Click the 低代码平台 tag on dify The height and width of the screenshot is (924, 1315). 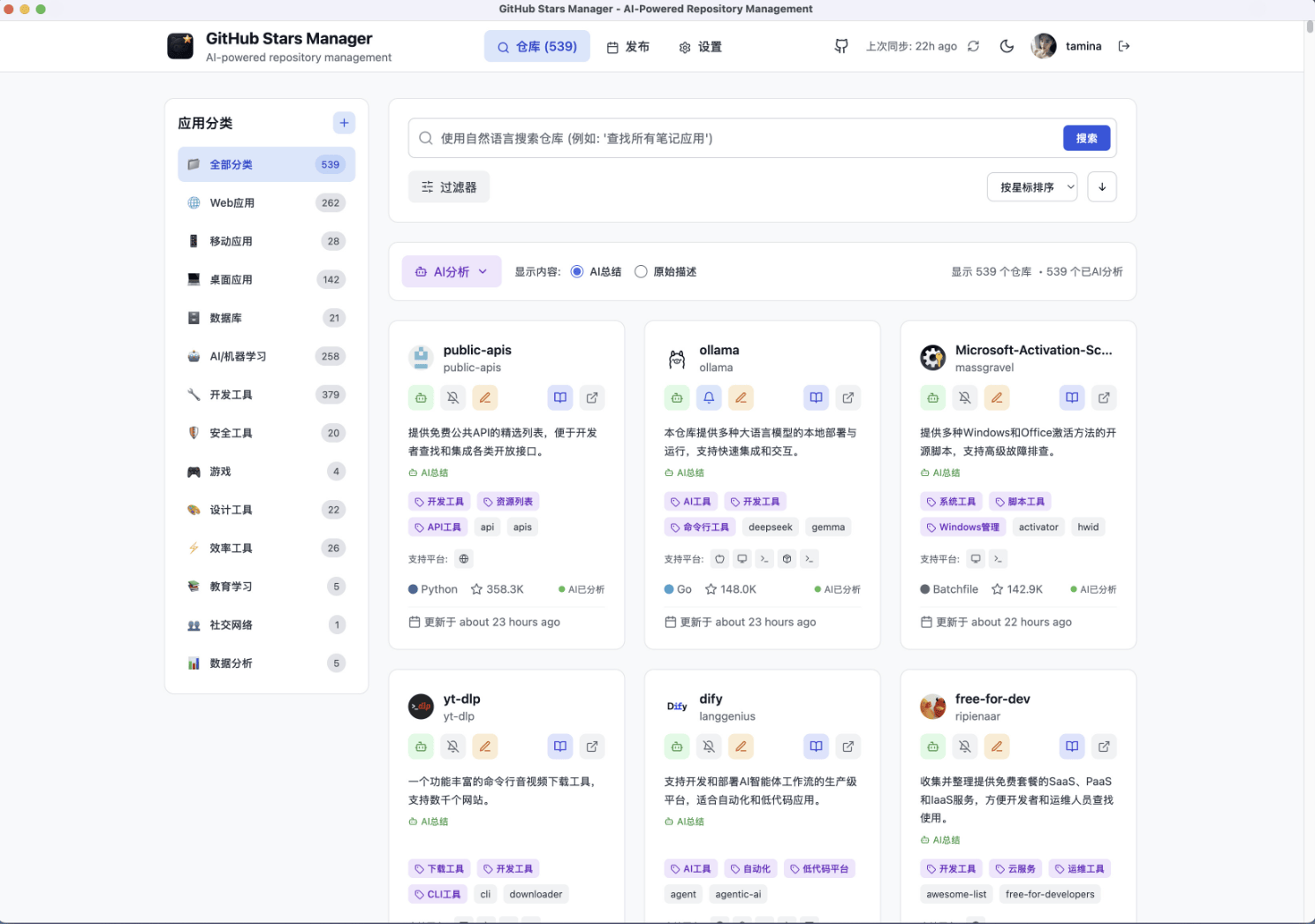(819, 869)
